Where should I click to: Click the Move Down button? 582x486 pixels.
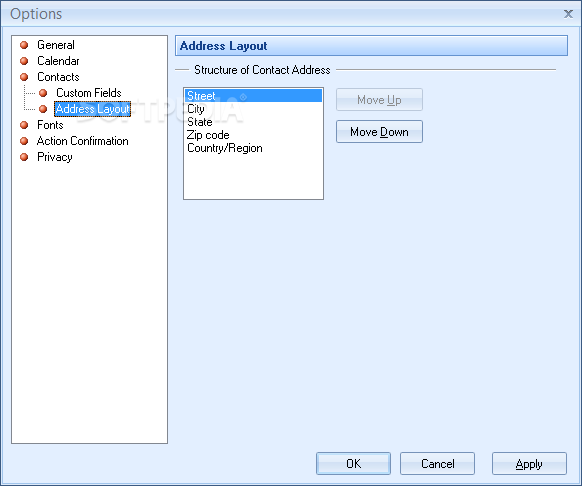tap(379, 131)
